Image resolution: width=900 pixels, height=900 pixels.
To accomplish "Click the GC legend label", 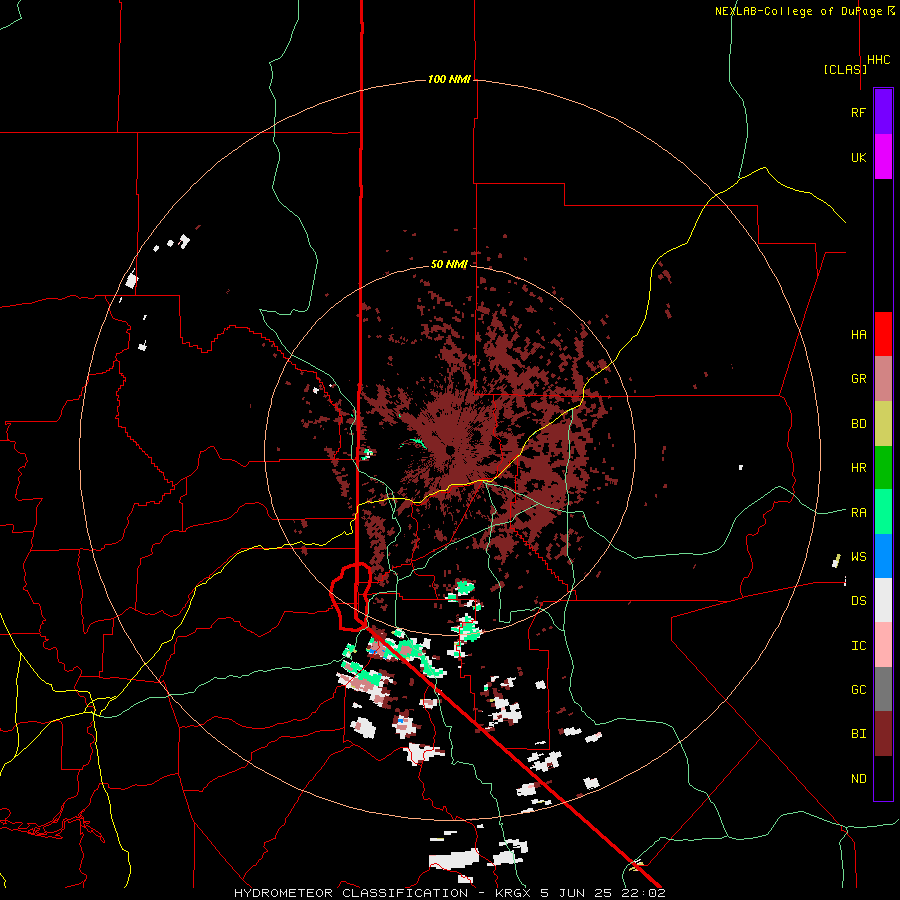I will 858,690.
